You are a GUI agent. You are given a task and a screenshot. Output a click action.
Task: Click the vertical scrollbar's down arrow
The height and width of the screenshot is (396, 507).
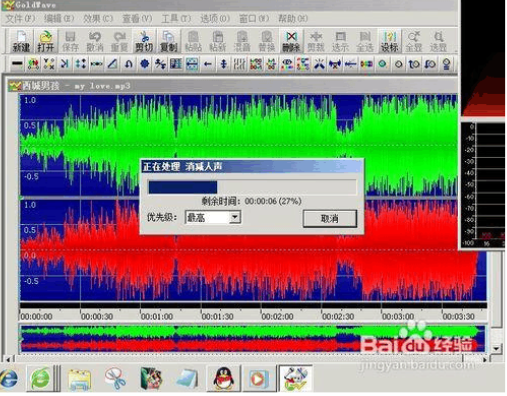click(x=496, y=349)
